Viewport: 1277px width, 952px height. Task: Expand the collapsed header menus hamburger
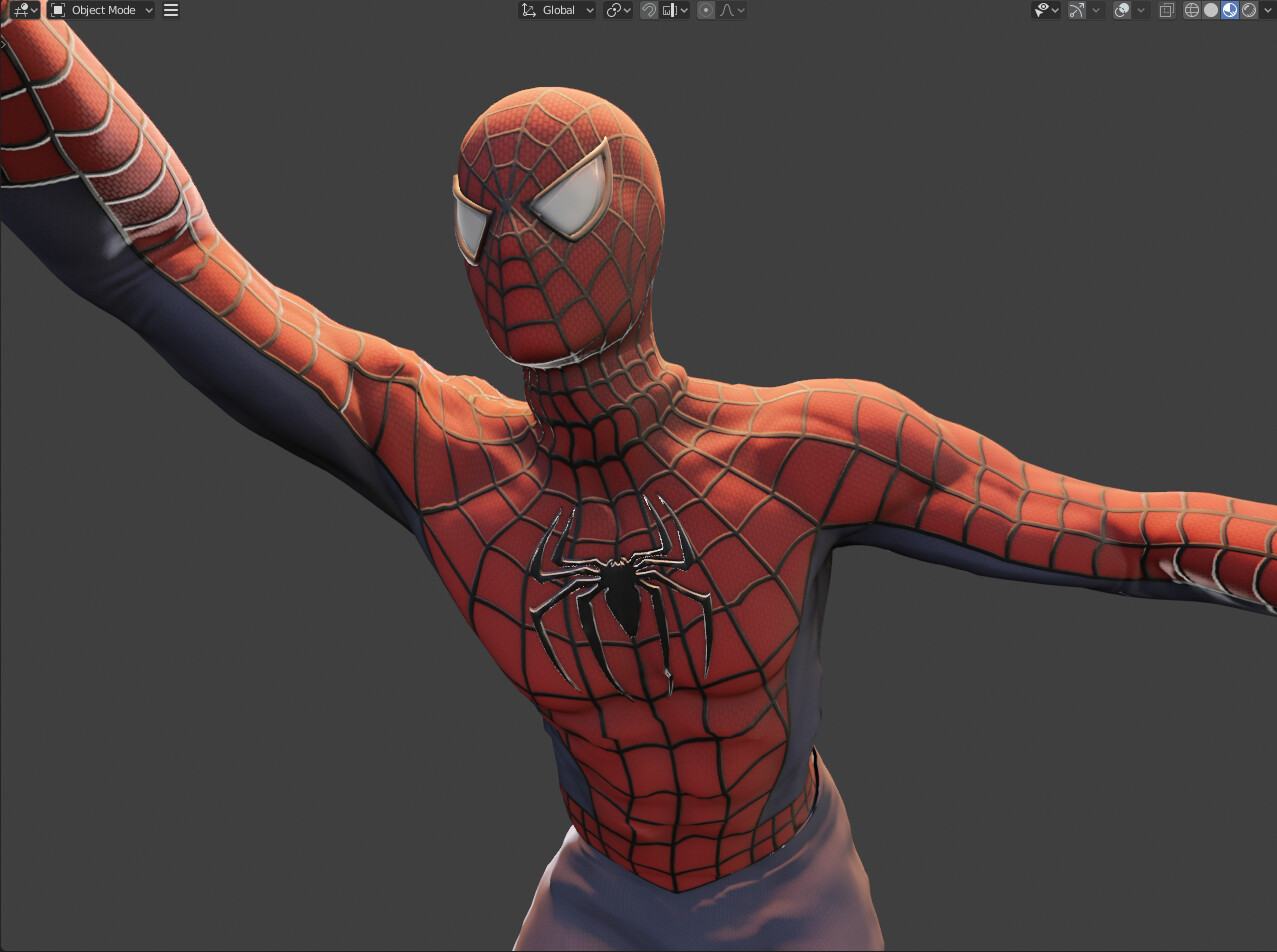pyautogui.click(x=171, y=10)
